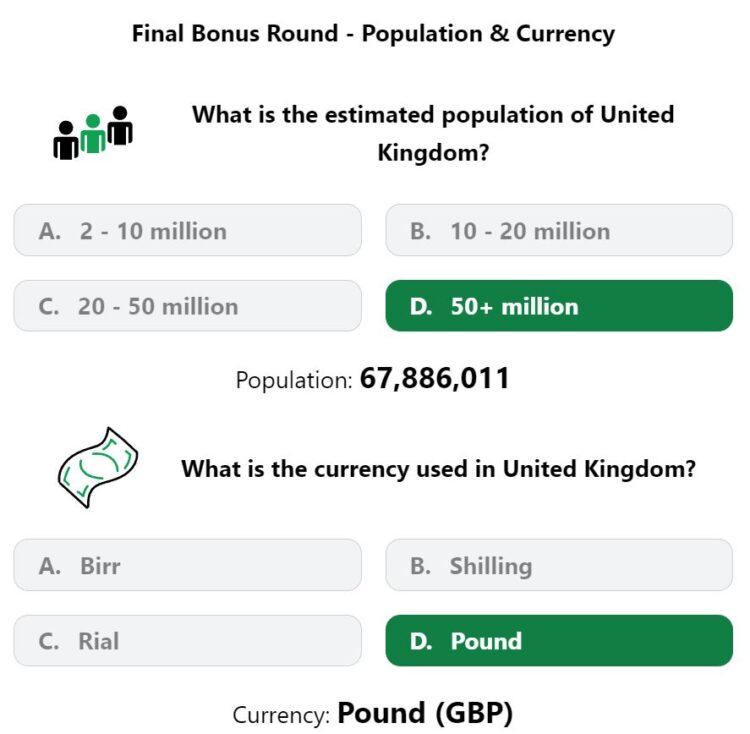The height and width of the screenshot is (734, 750).
Task: Click the highlighted D. Pound answer
Action: click(x=559, y=641)
